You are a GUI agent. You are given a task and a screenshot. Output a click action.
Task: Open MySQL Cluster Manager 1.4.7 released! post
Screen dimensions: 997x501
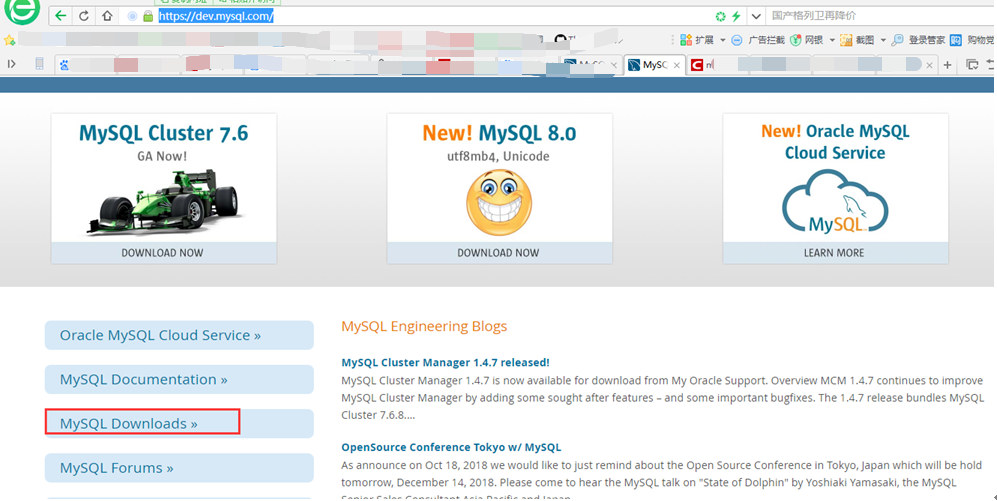[445, 362]
